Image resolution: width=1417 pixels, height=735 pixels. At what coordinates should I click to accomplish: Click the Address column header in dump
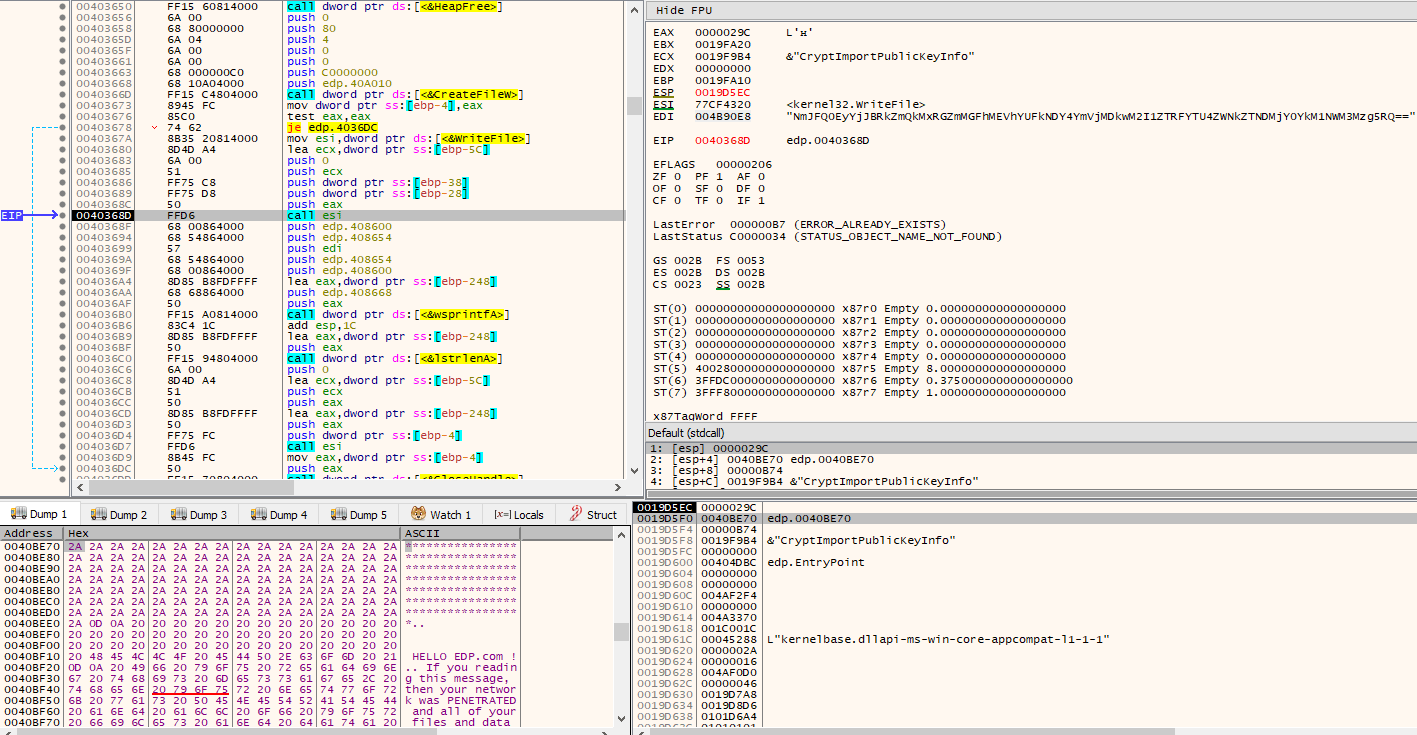click(x=28, y=533)
